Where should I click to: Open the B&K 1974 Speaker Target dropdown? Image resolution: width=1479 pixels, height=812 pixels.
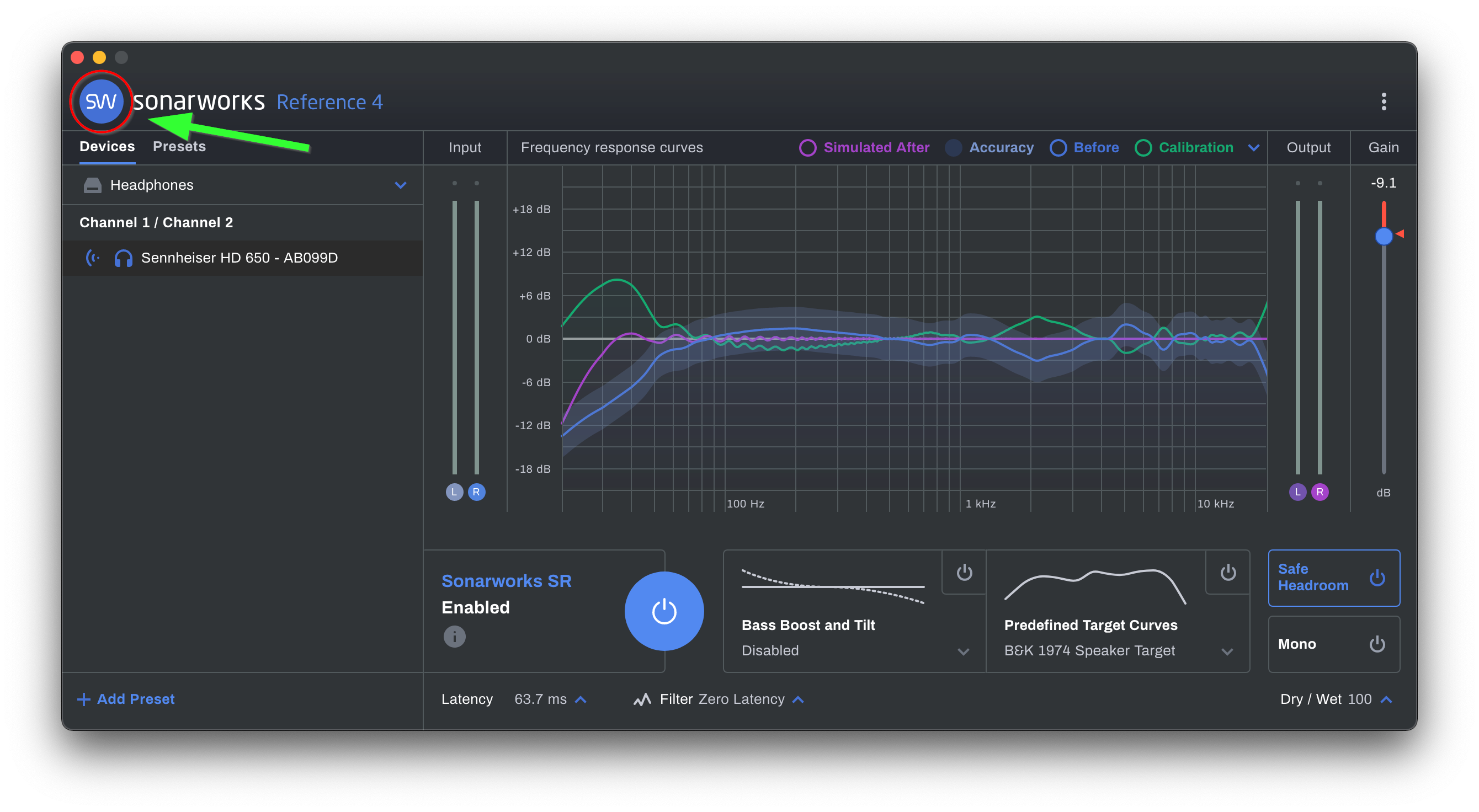(x=1227, y=651)
